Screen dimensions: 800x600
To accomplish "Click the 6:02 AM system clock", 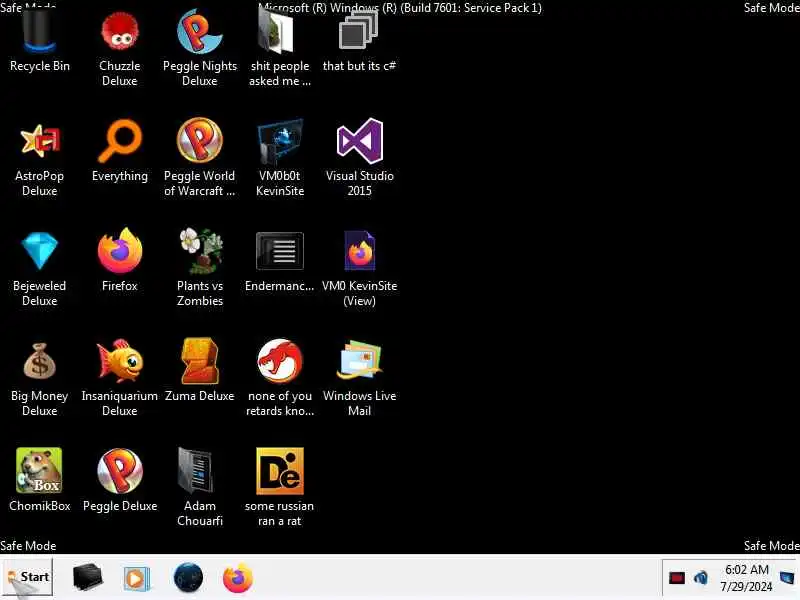I will coord(746,578).
